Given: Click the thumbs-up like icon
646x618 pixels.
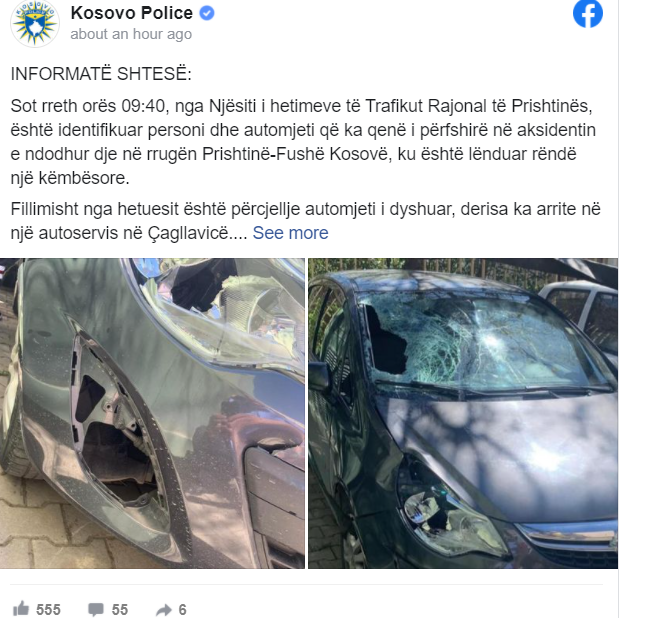Looking at the screenshot, I should (21, 609).
